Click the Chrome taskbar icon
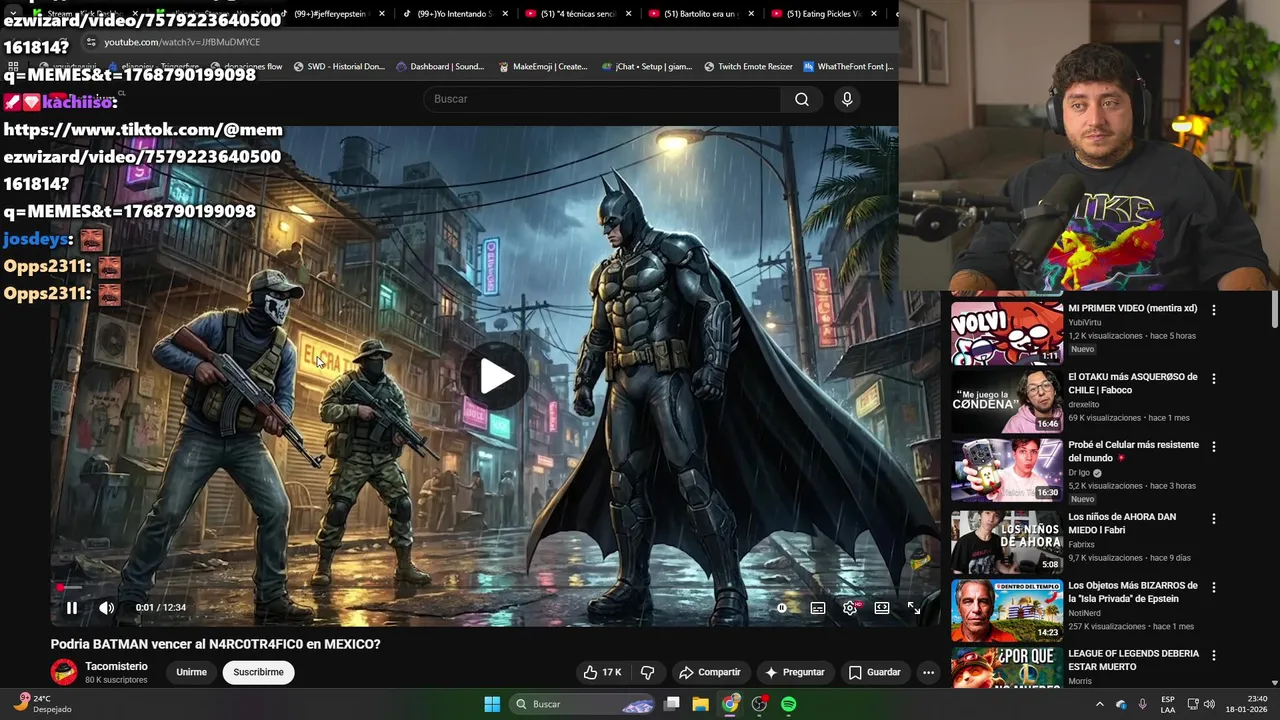The image size is (1280, 720). 730,704
